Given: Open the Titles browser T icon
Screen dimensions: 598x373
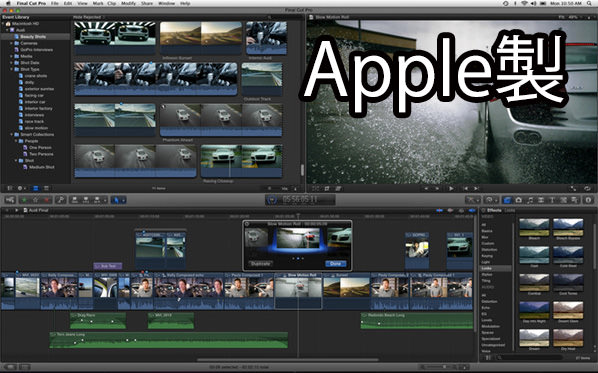Looking at the screenshot, I should pyautogui.click(x=551, y=200).
